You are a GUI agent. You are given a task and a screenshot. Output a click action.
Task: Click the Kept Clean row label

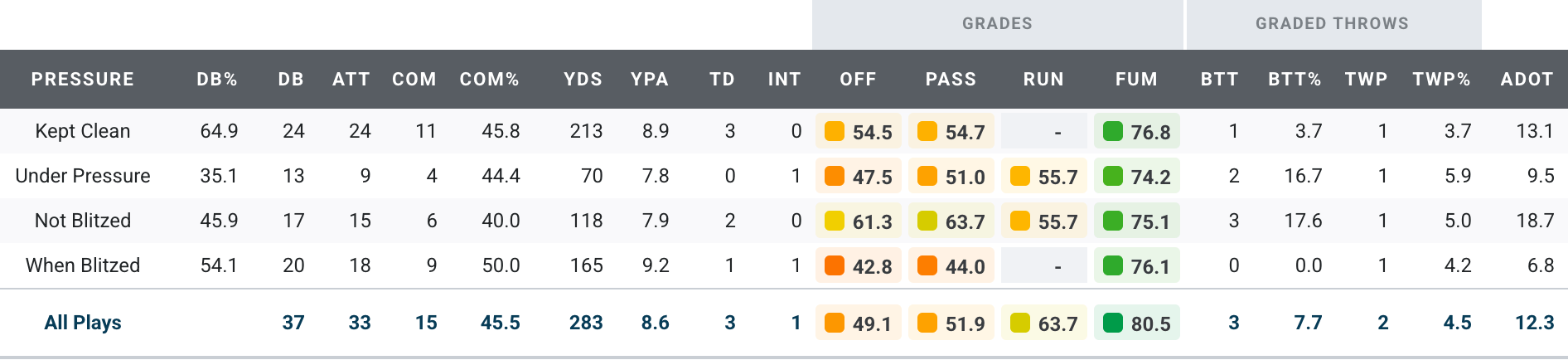click(83, 131)
